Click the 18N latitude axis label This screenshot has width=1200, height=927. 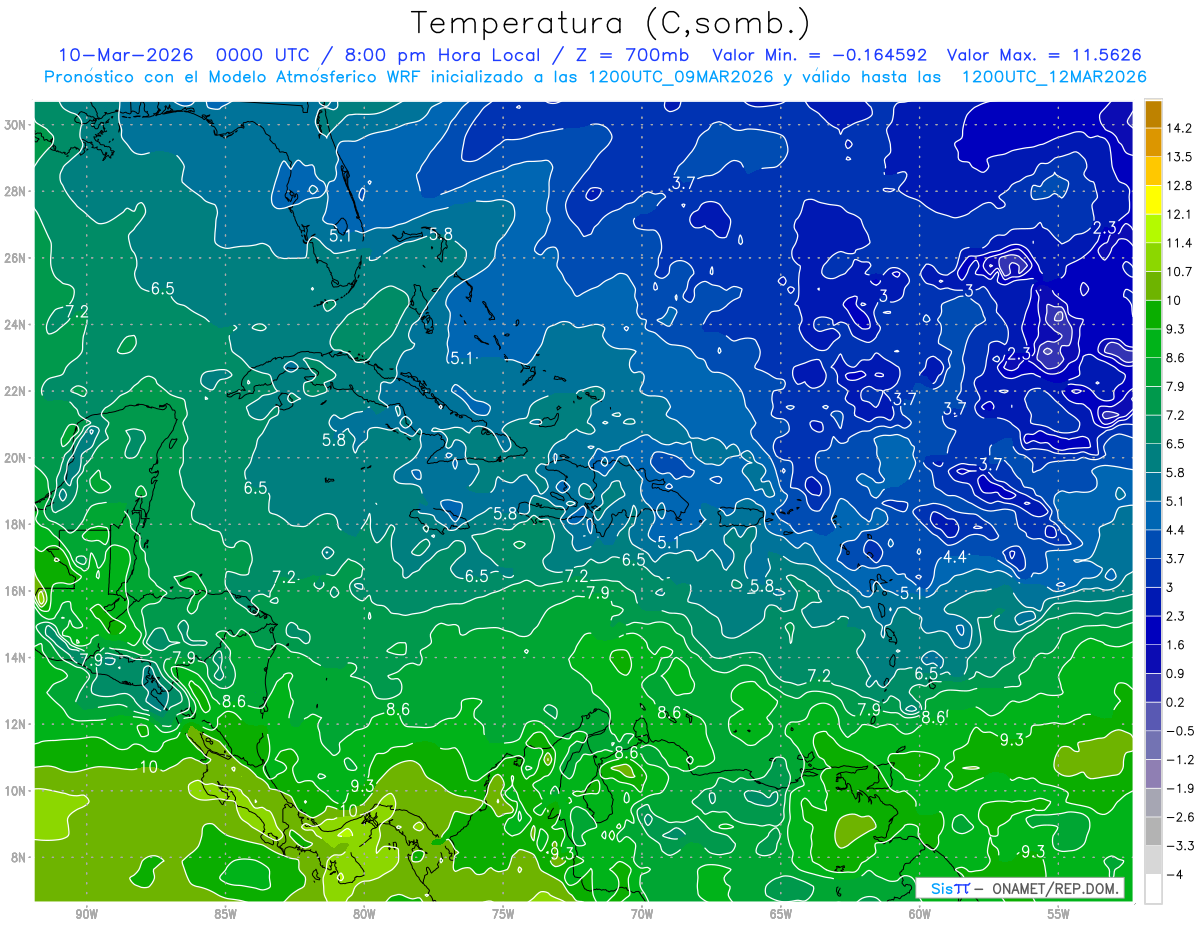[x=16, y=524]
